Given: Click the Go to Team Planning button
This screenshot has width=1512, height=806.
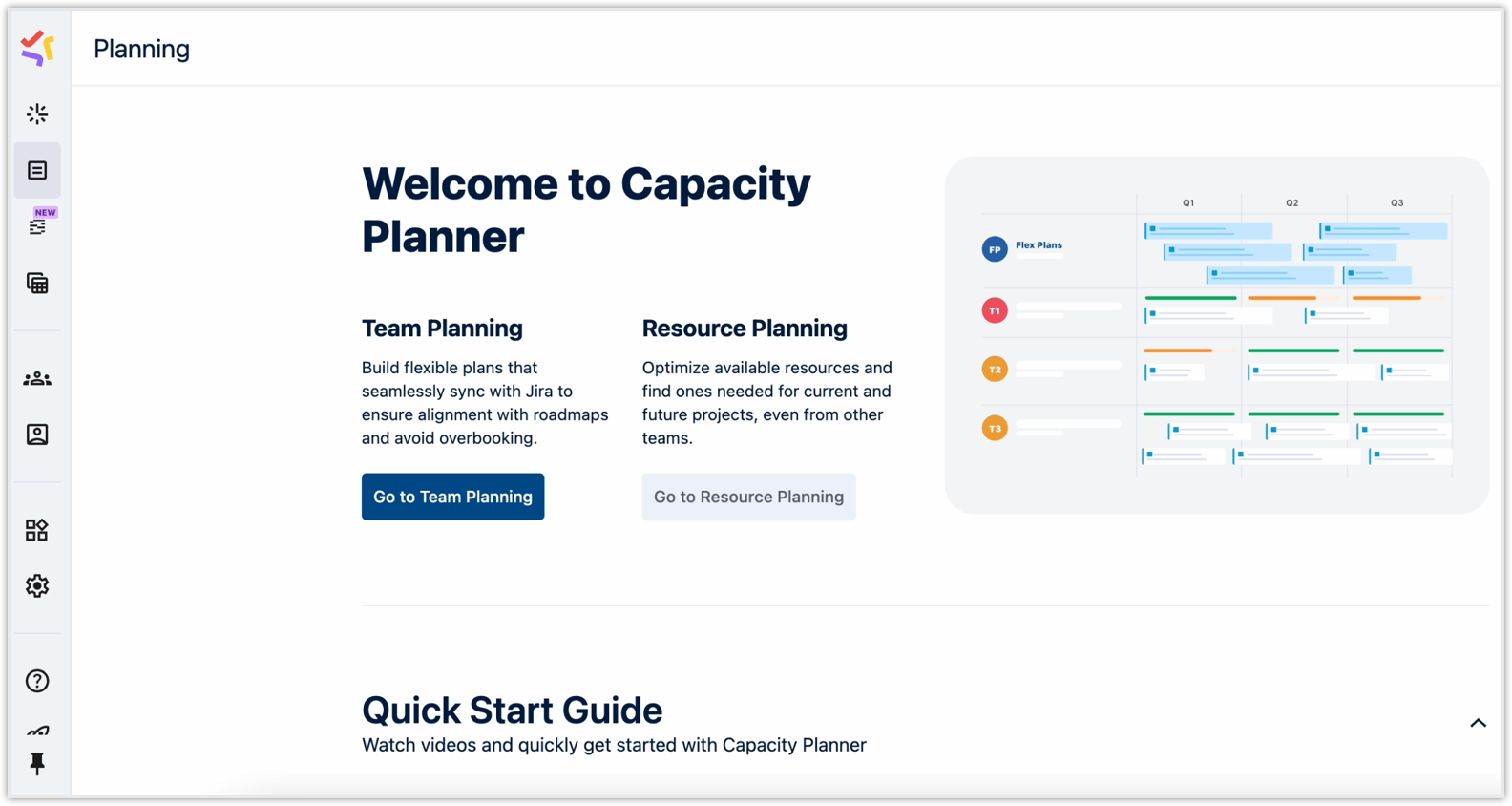Looking at the screenshot, I should (x=452, y=497).
